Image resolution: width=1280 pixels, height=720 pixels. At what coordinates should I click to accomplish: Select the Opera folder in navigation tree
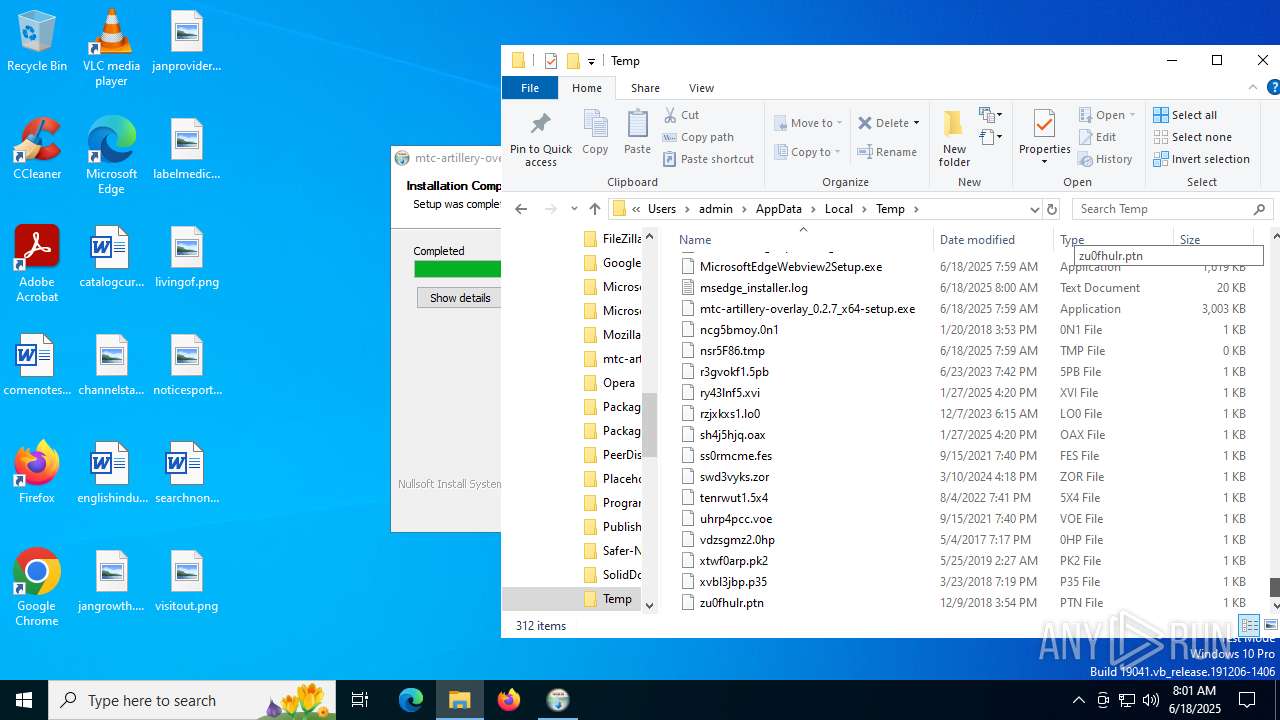coord(618,383)
